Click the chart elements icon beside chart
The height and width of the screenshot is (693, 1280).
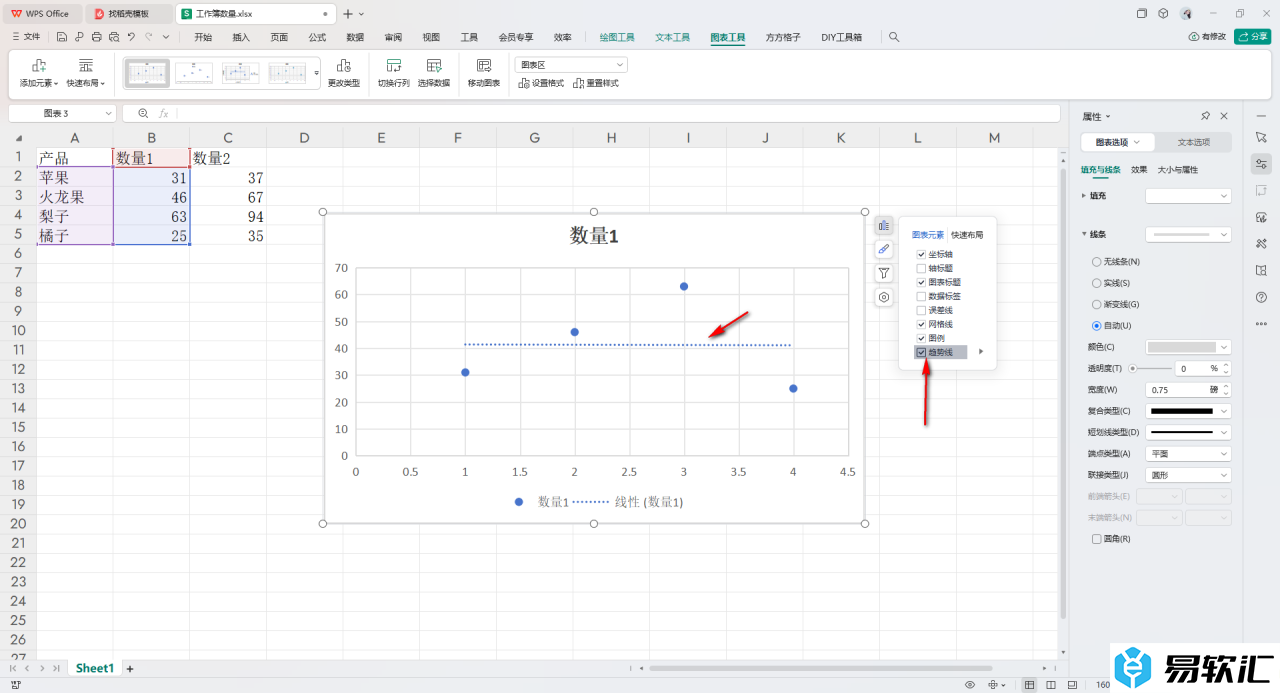coord(884,226)
